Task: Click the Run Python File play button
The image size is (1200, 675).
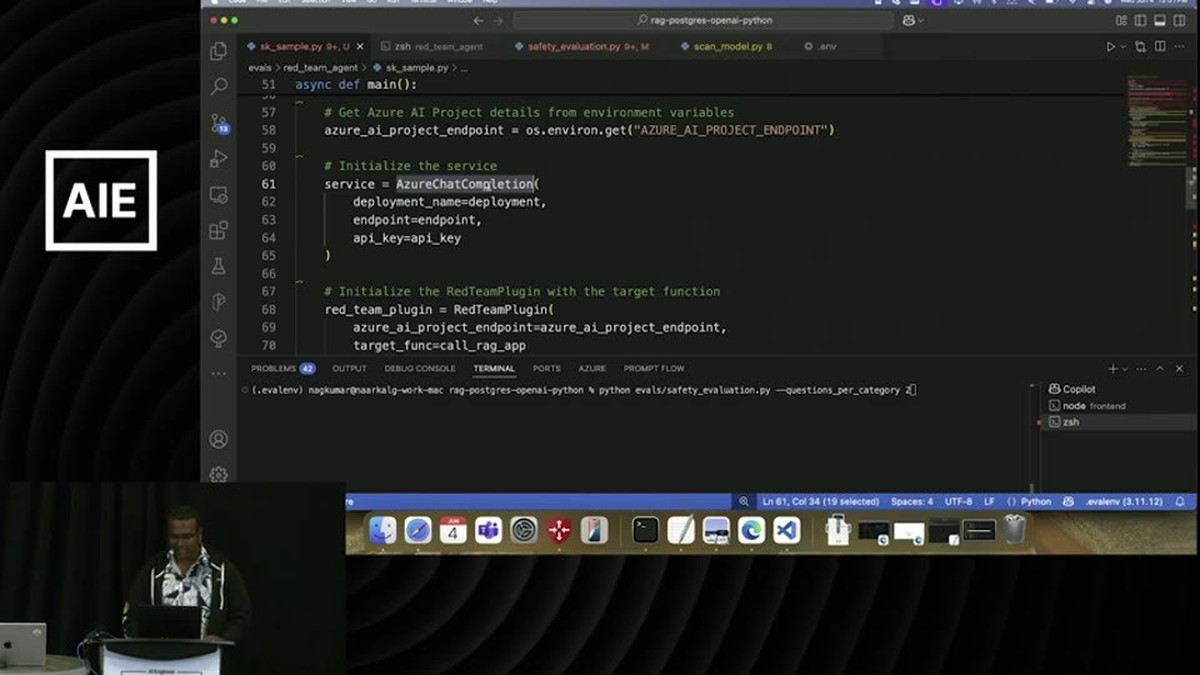Action: pos(1110,46)
